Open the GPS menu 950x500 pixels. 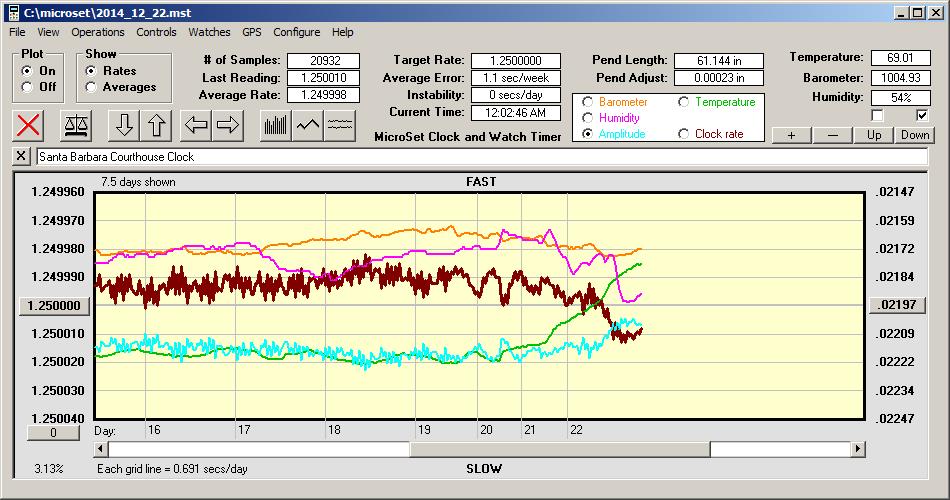click(251, 32)
